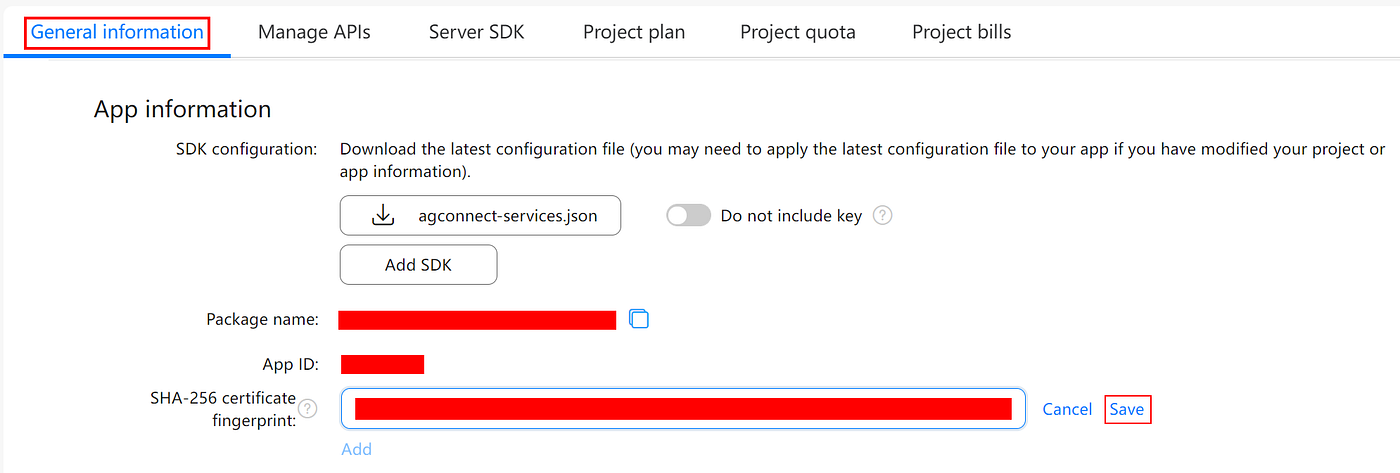Go to the Server SDK tab
Screen dimensions: 1400x473
coord(476,32)
